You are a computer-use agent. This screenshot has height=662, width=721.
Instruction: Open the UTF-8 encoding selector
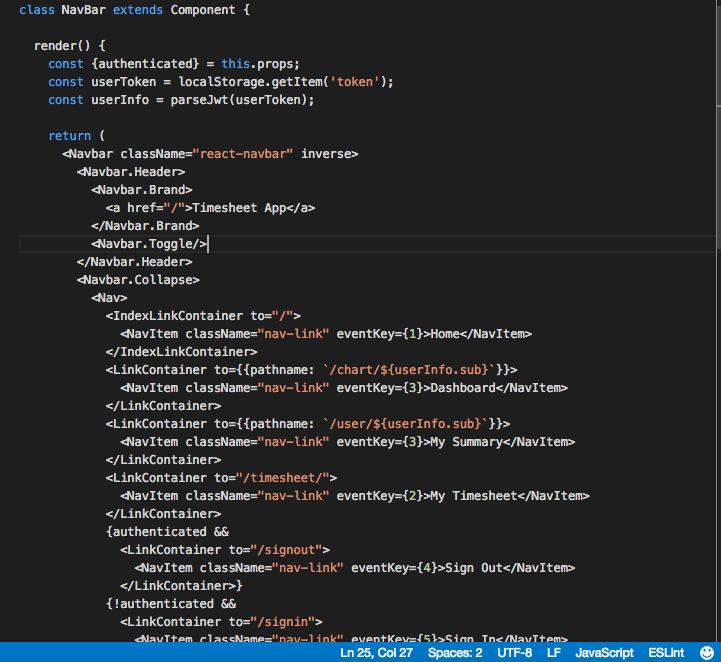coord(514,652)
